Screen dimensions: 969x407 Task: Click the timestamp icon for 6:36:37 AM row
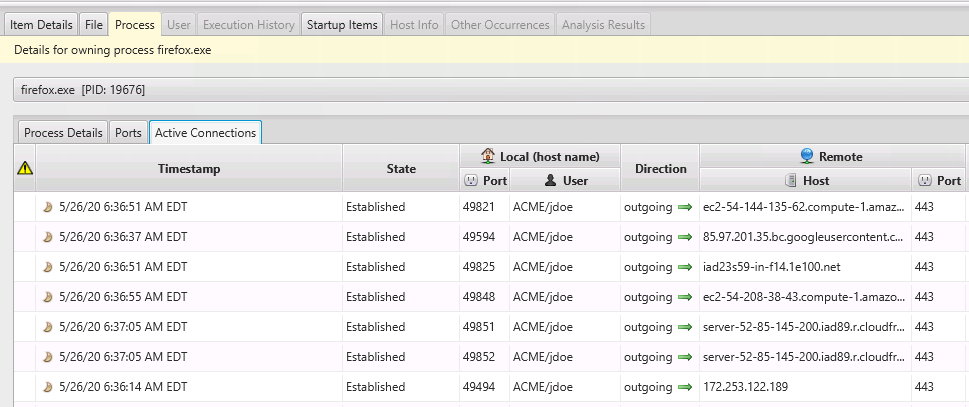click(x=46, y=237)
